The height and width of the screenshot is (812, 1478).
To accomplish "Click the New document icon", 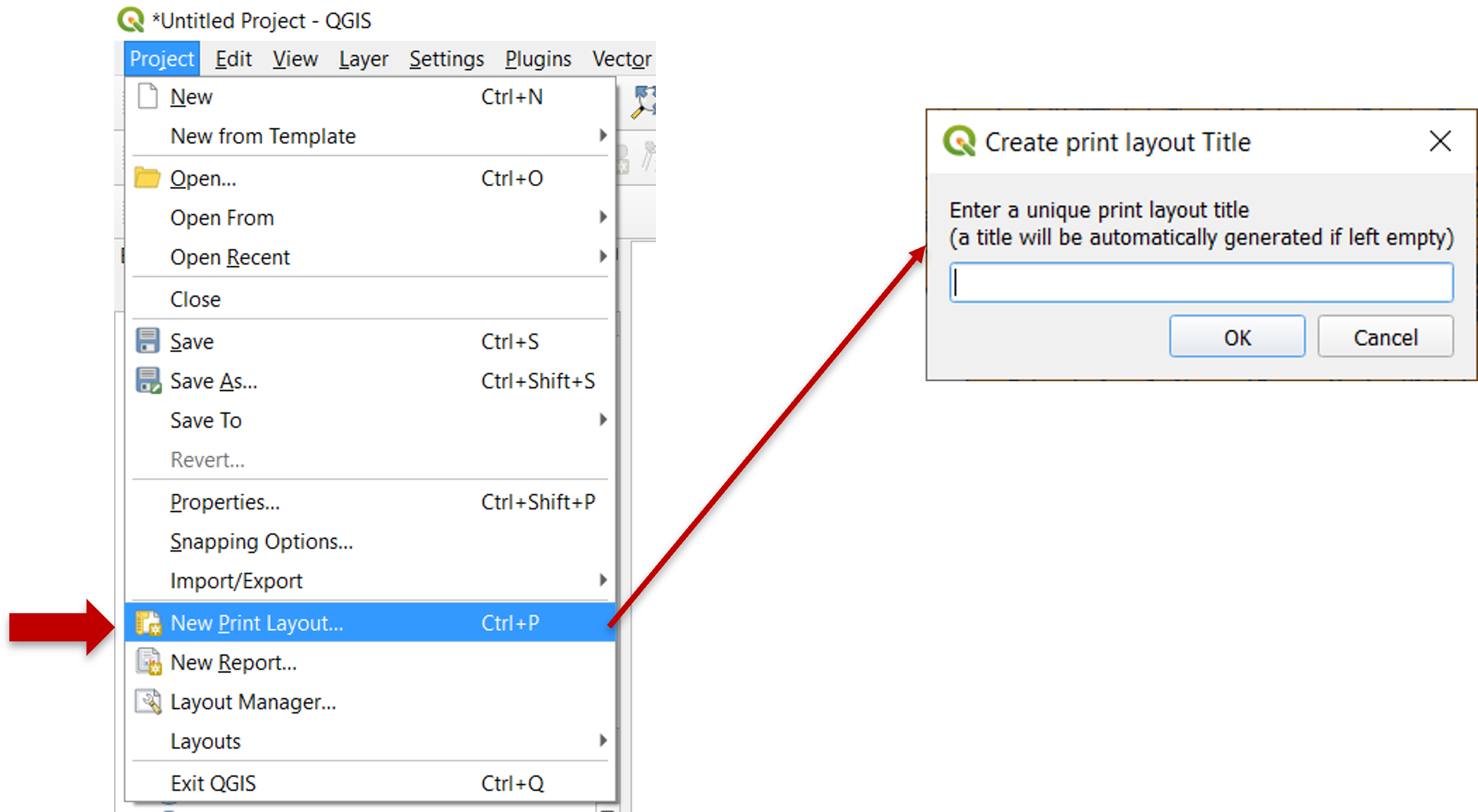I will click(x=148, y=96).
